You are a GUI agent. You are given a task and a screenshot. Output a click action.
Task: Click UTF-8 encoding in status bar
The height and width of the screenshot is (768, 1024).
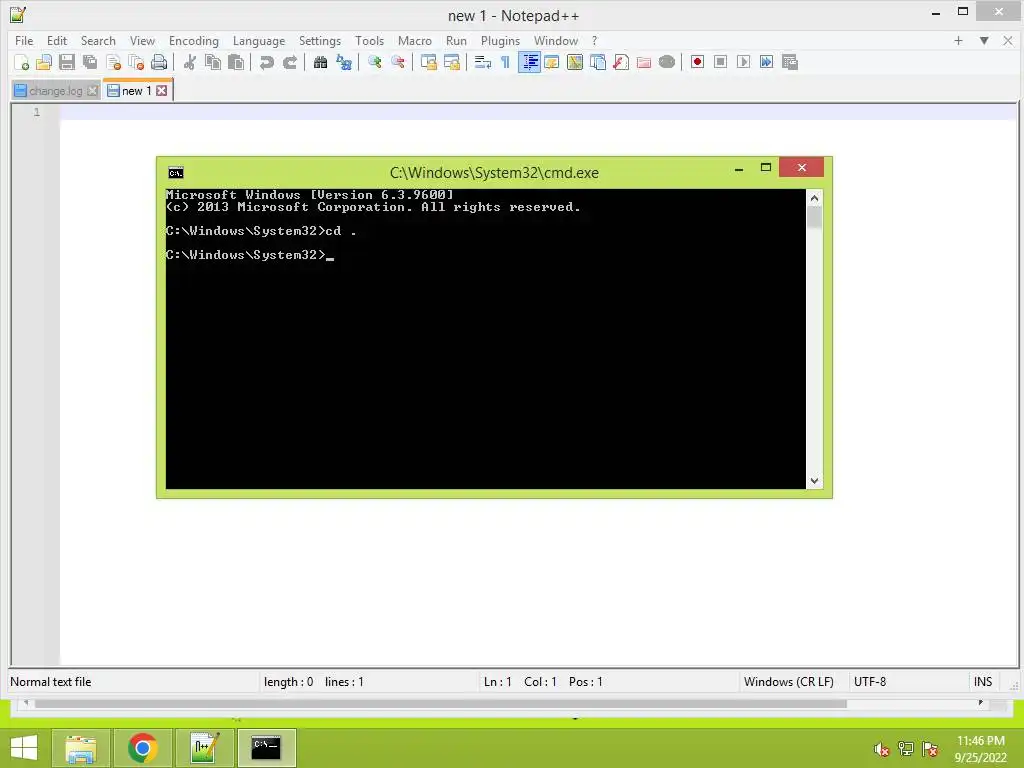coord(870,682)
